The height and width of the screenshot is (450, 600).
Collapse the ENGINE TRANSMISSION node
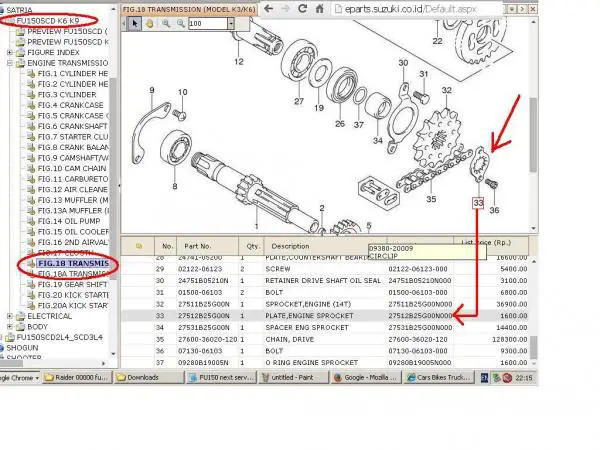pos(10,63)
